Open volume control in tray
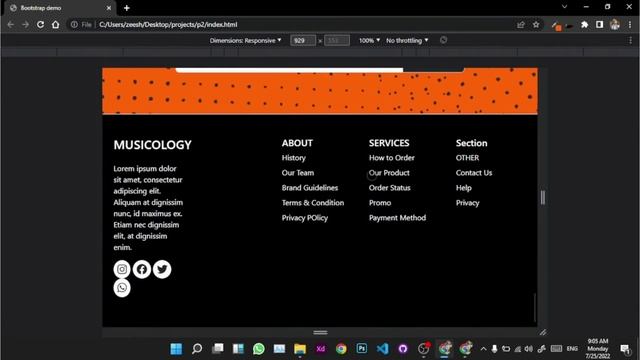Image resolution: width=640 pixels, height=360 pixels. [529, 349]
